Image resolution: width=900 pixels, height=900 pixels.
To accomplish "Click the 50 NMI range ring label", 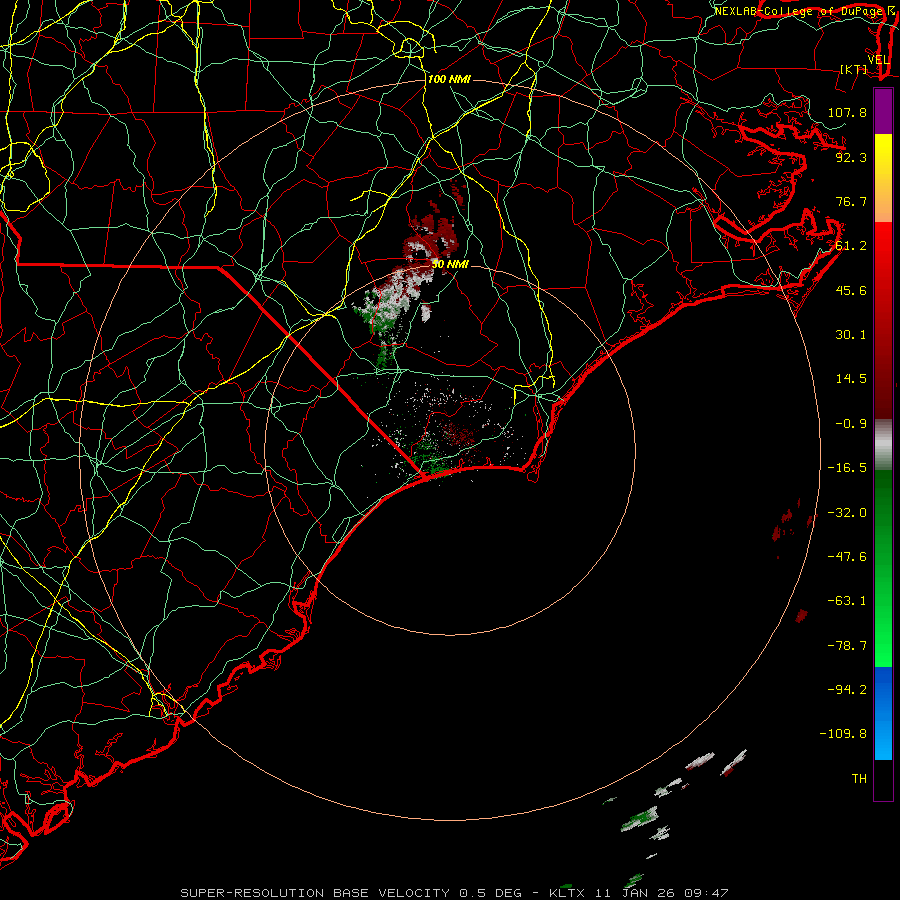I will (x=450, y=265).
